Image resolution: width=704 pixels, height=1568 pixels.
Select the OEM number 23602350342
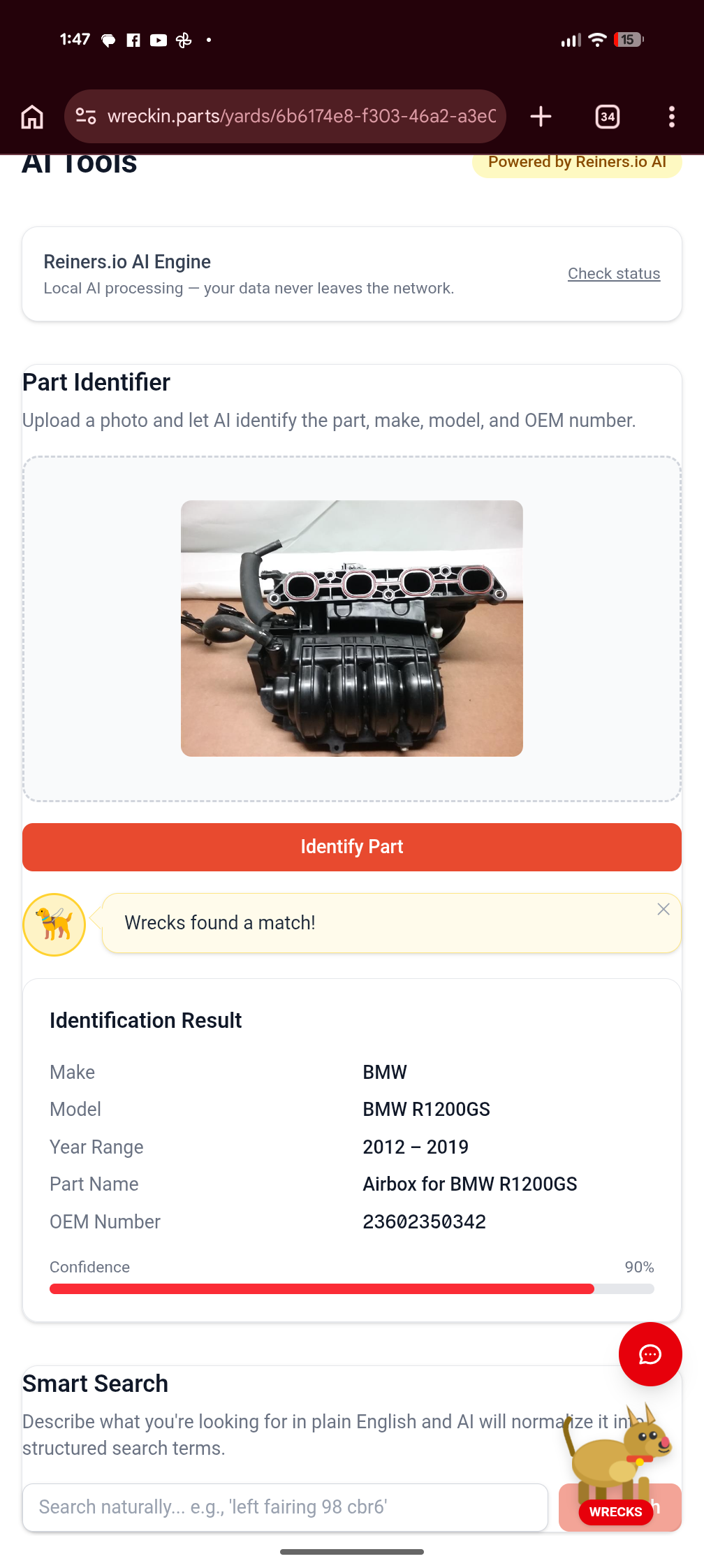(424, 1221)
